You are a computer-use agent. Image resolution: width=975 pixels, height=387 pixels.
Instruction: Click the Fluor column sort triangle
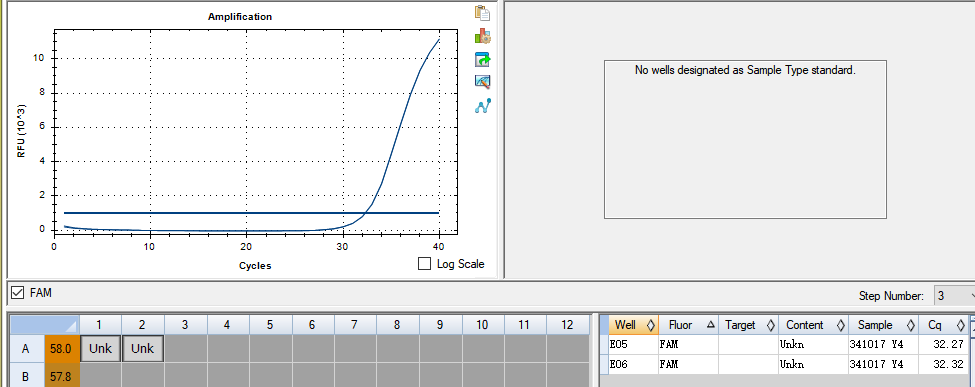point(711,325)
